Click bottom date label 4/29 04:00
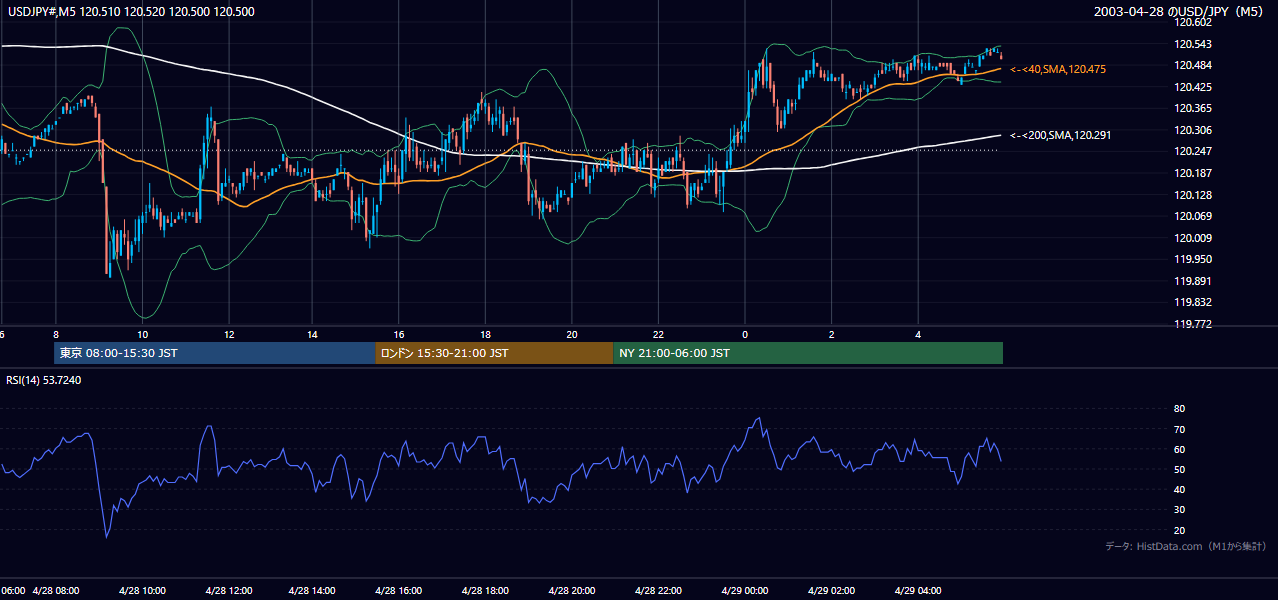The height and width of the screenshot is (600, 1278). (918, 590)
